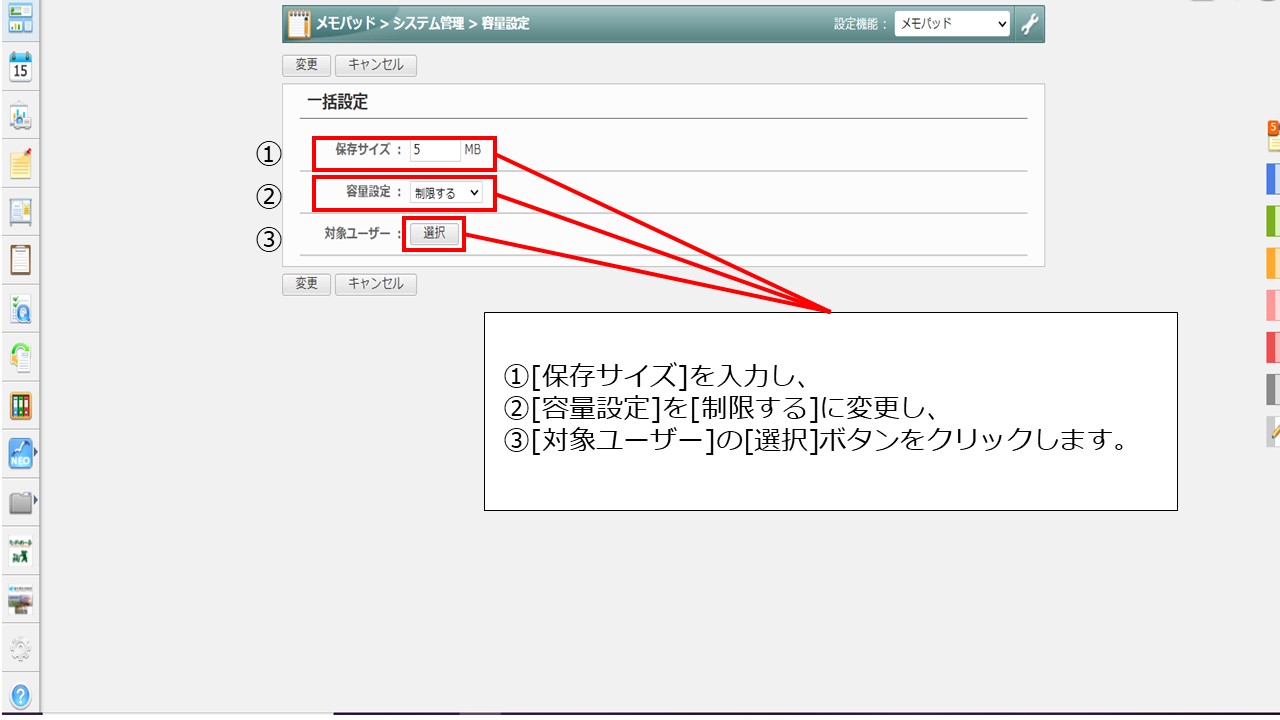Click the 設定機能 label in the header

tap(861, 24)
